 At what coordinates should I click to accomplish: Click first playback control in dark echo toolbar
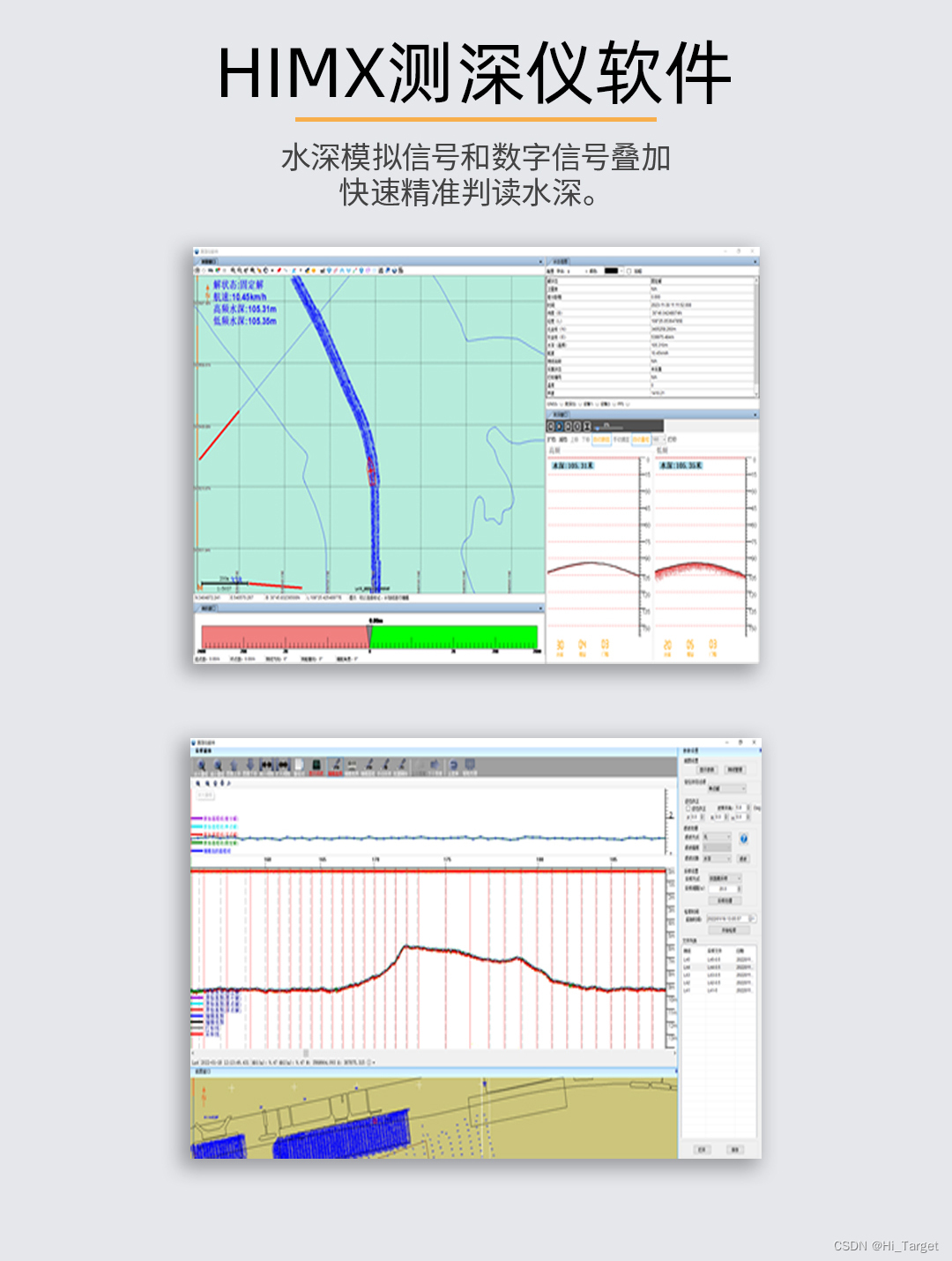[551, 427]
